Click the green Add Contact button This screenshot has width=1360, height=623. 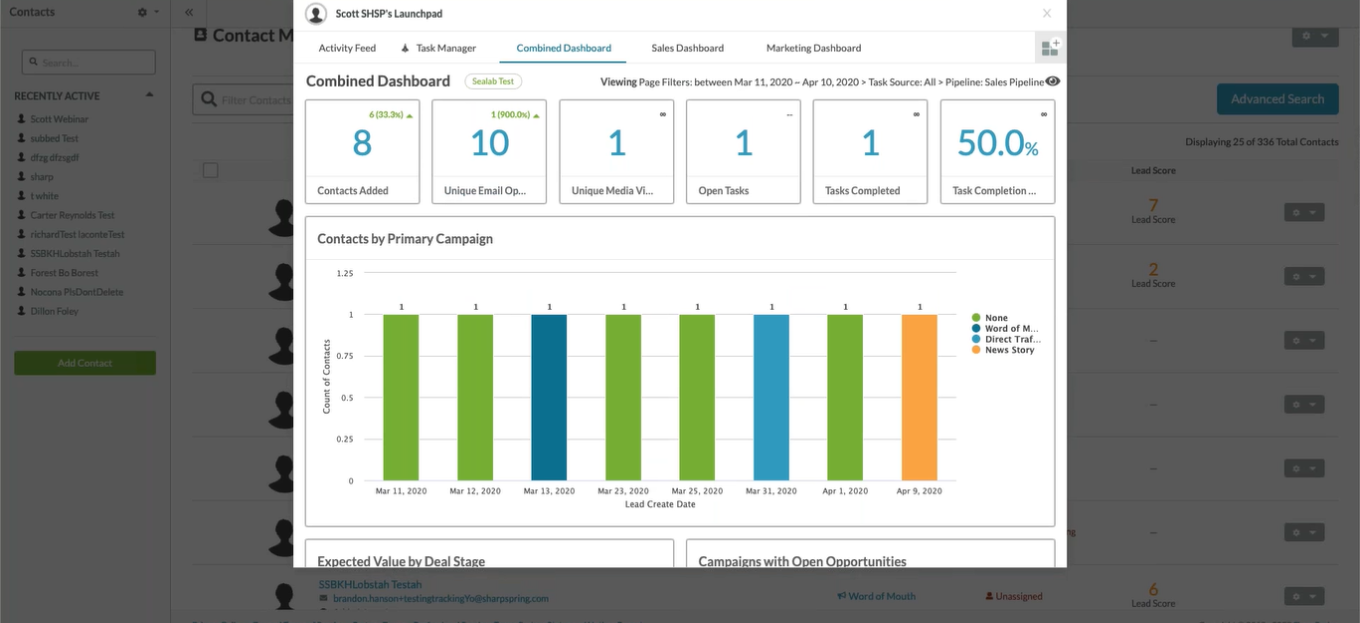pos(85,363)
